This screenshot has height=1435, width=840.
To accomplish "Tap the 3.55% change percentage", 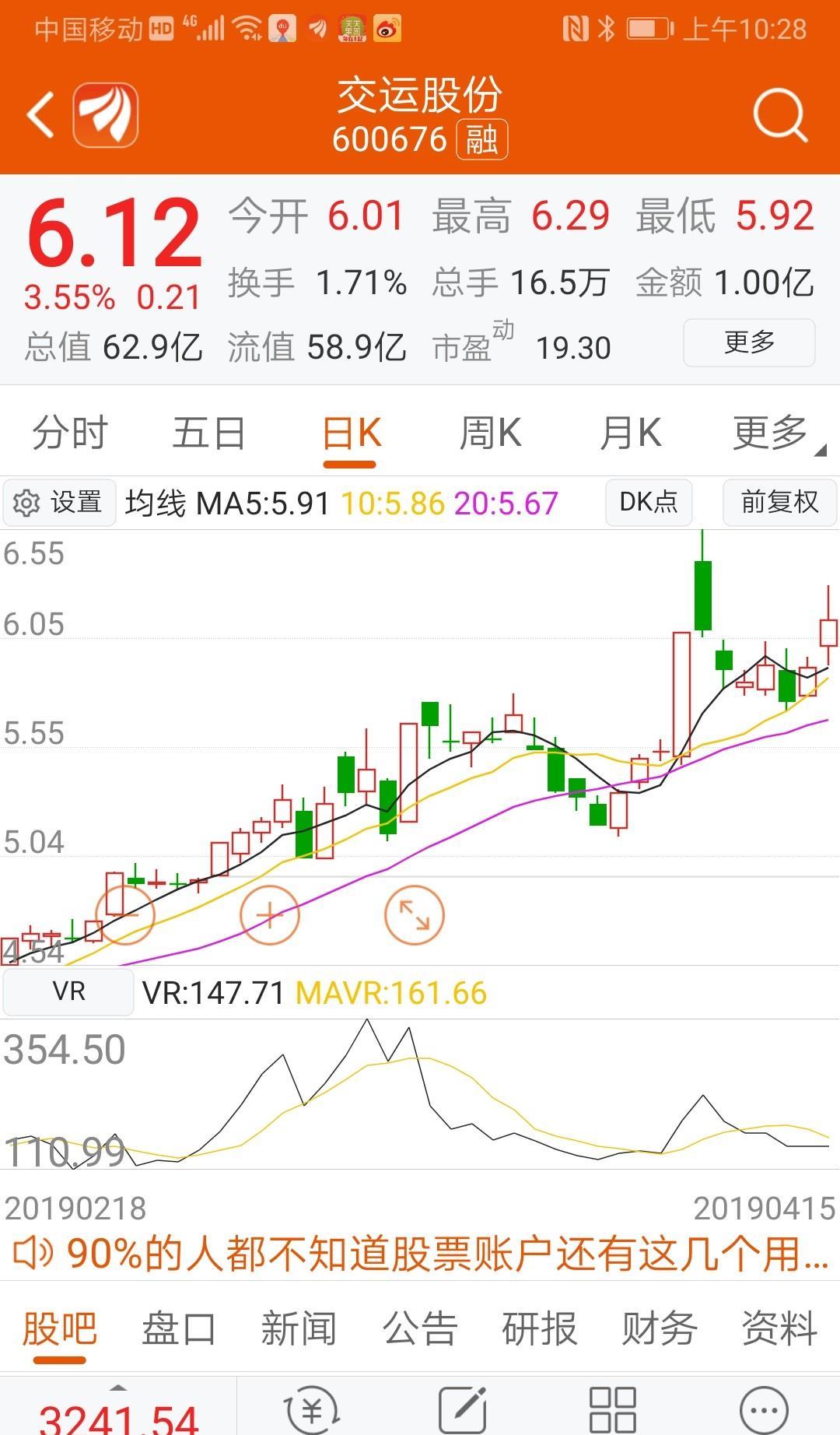I will click(69, 297).
